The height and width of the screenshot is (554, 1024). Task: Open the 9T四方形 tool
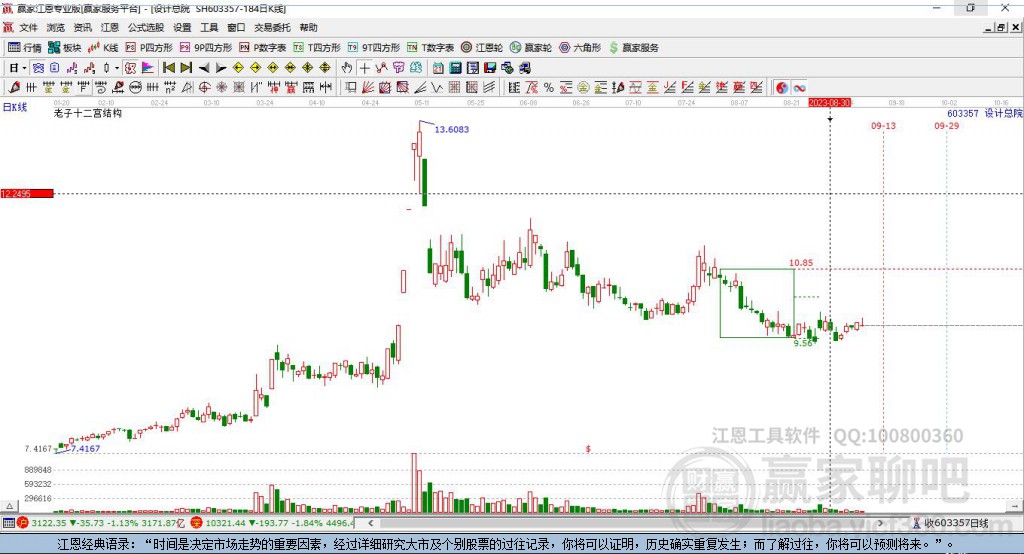(x=374, y=48)
